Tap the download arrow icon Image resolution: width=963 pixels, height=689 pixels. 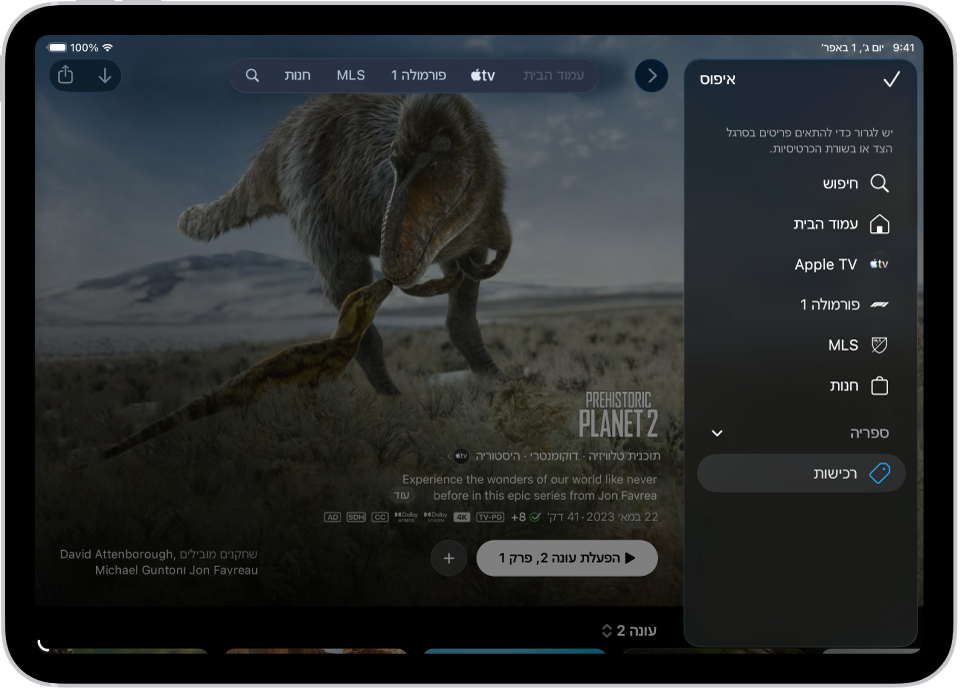[105, 75]
